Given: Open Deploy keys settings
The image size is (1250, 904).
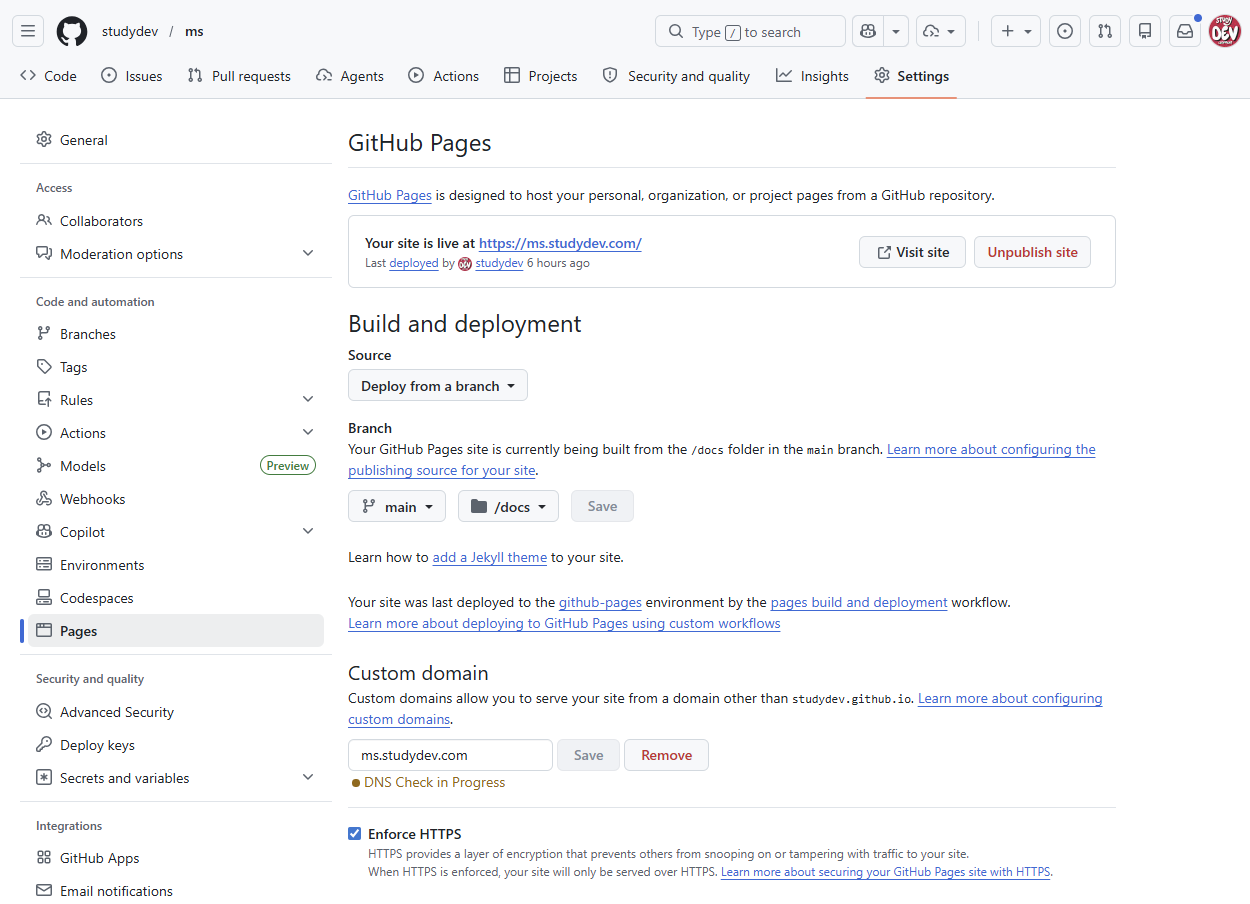Looking at the screenshot, I should pos(176,745).
